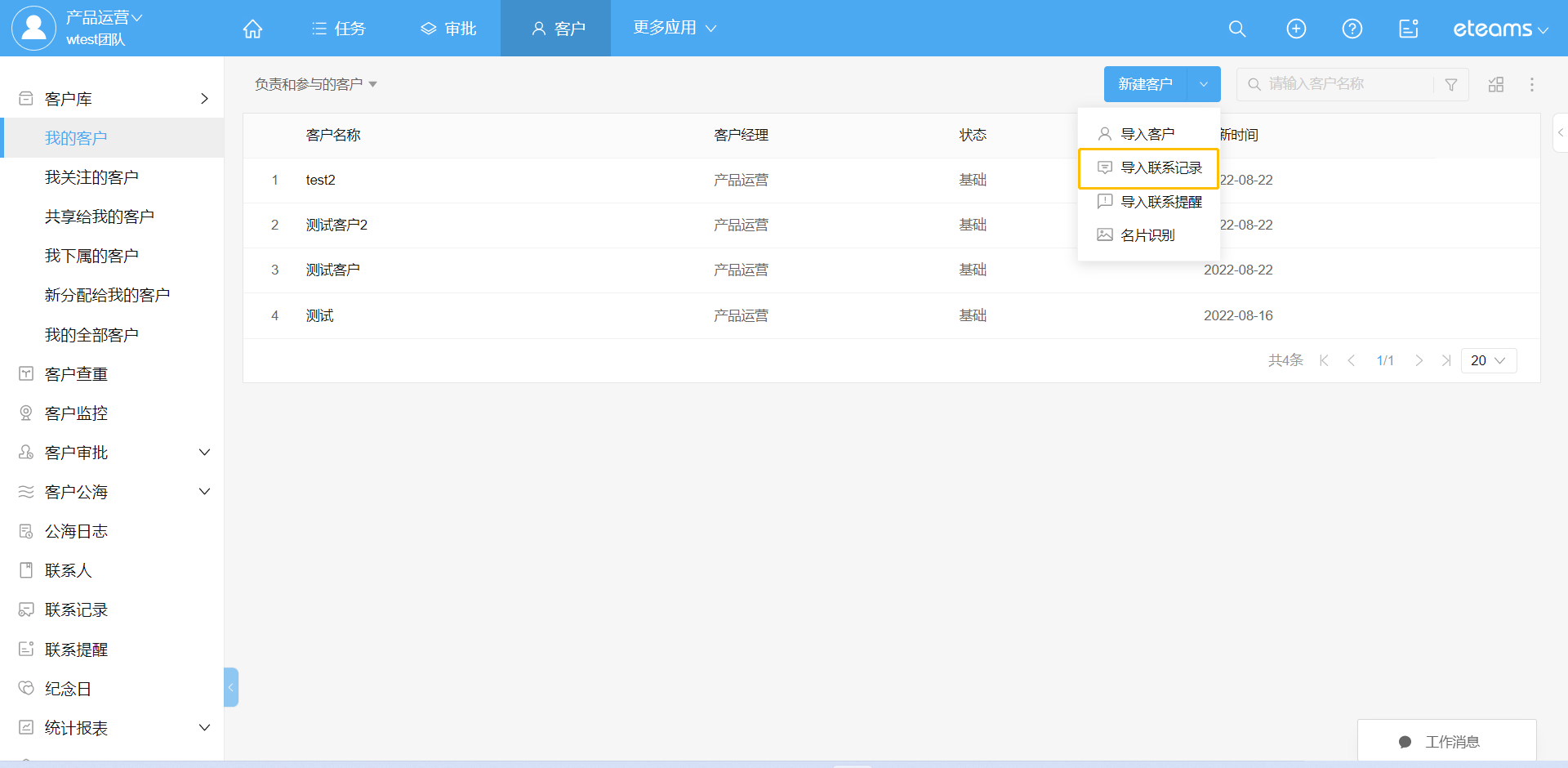The image size is (1568, 768).
Task: Open the help question mark icon
Action: coord(1352,29)
